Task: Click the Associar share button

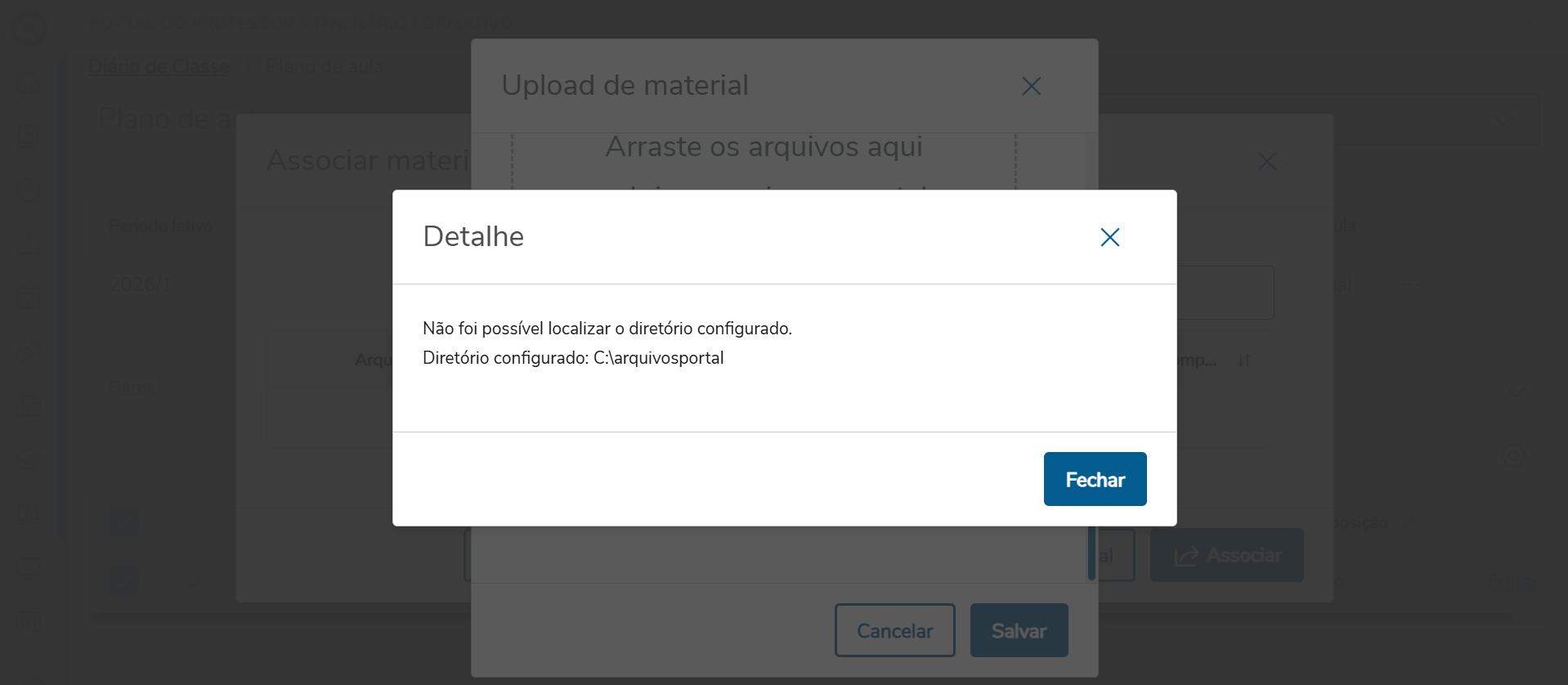Action: 1226,555
